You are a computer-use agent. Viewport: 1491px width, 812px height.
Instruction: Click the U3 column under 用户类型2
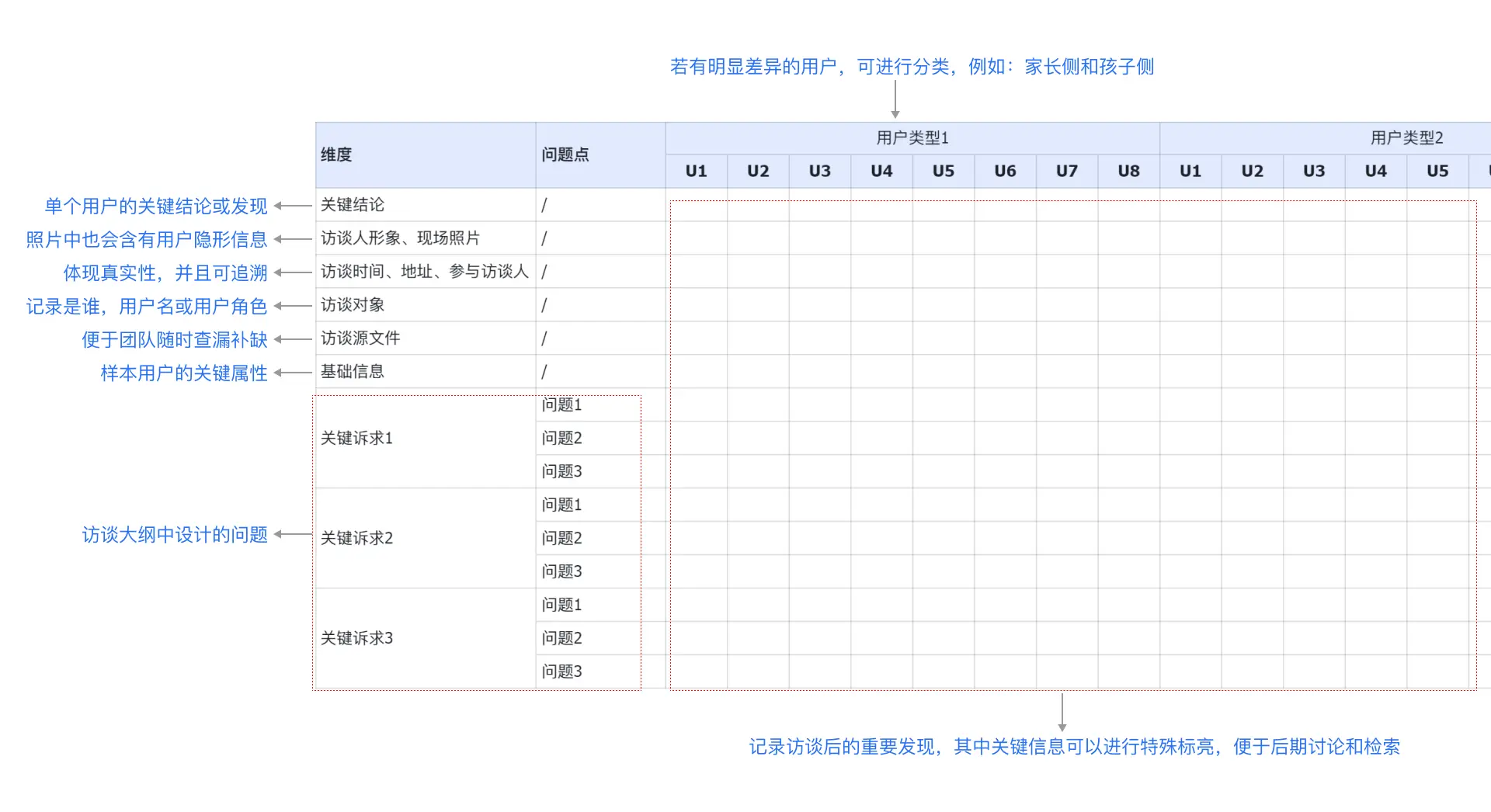1313,171
